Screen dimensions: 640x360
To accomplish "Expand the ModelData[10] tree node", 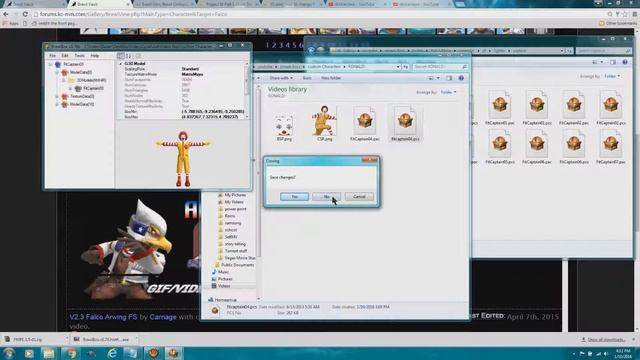I will [x=57, y=104].
